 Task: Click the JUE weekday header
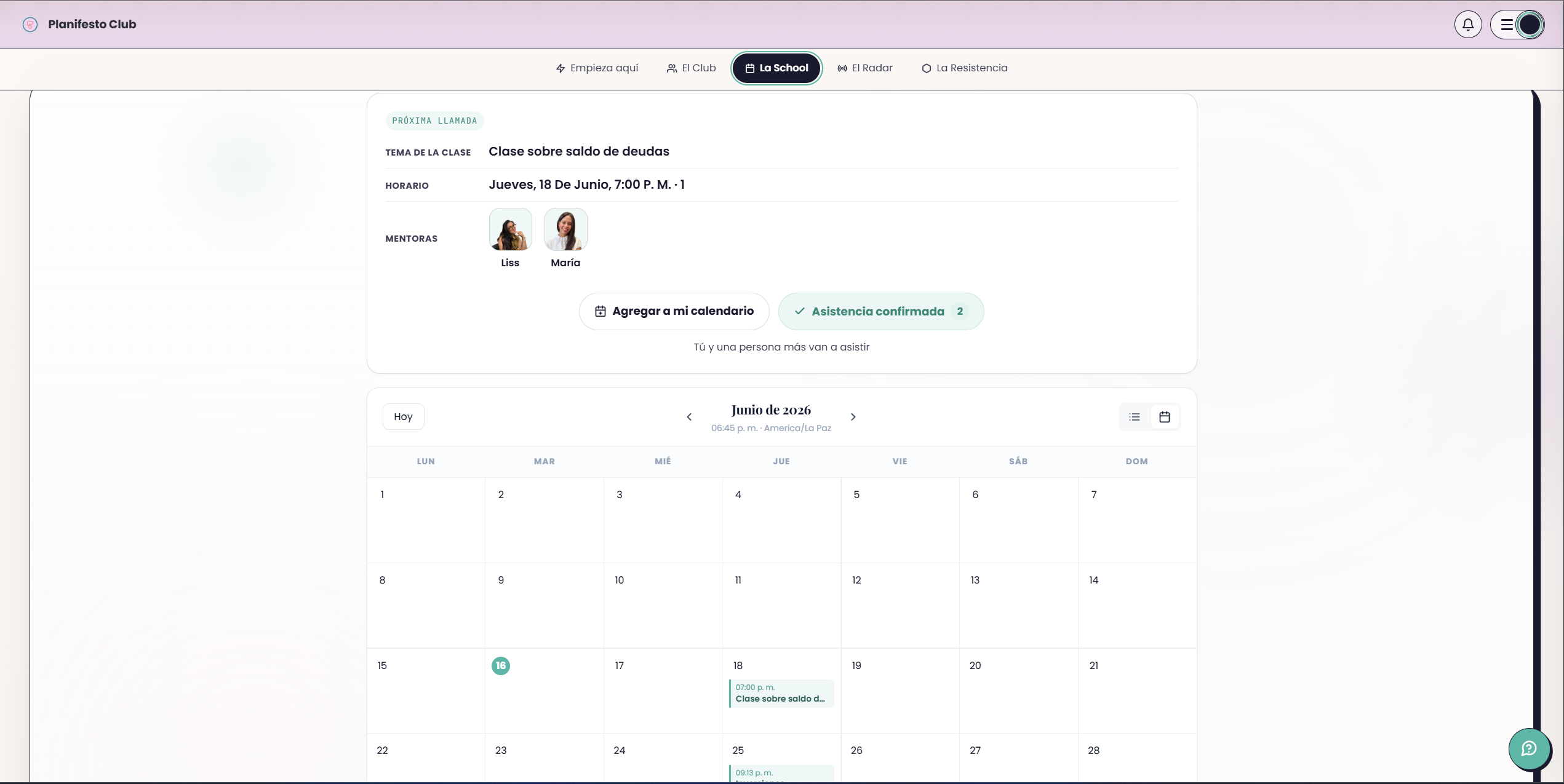click(781, 462)
